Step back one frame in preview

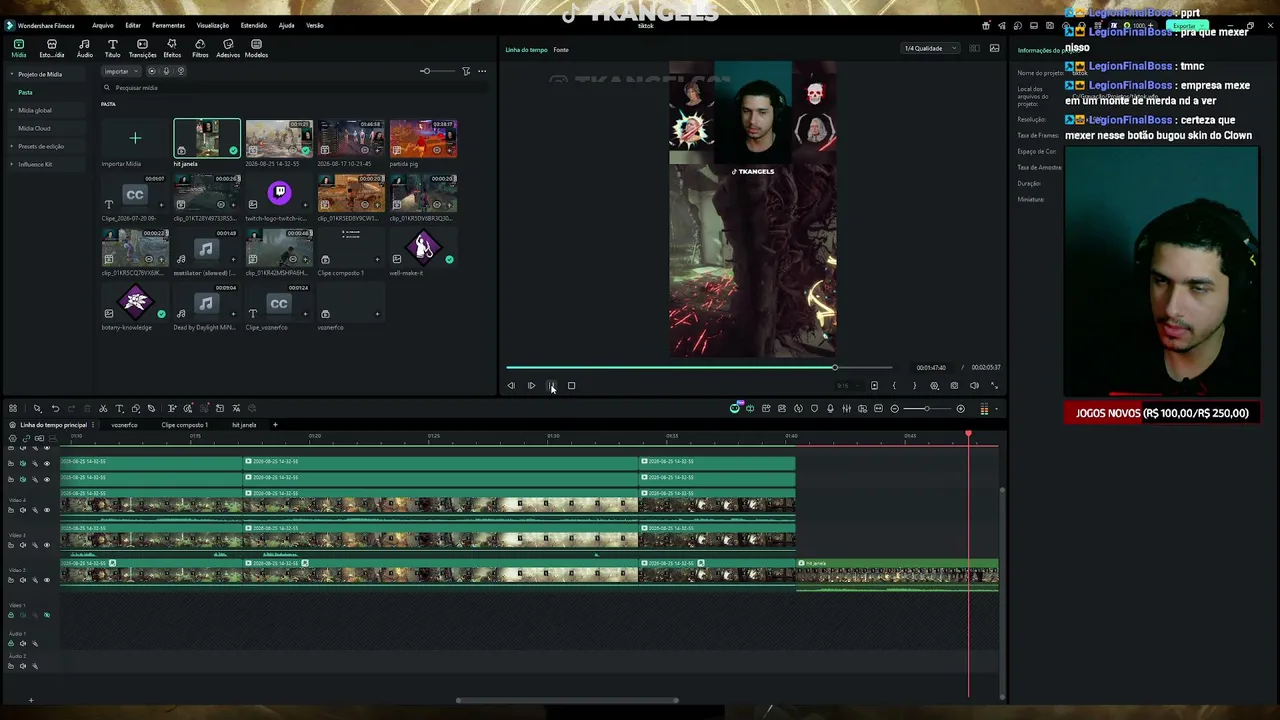coord(511,386)
